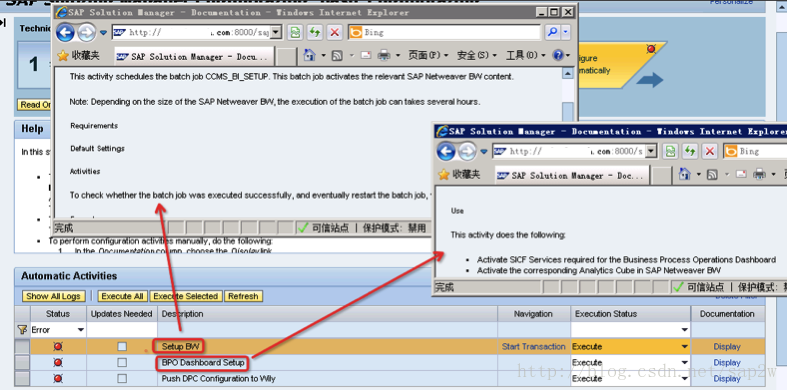788x391 pixels.
Task: Select SAP Solution Manager tab in first IE window
Action: [x=194, y=57]
